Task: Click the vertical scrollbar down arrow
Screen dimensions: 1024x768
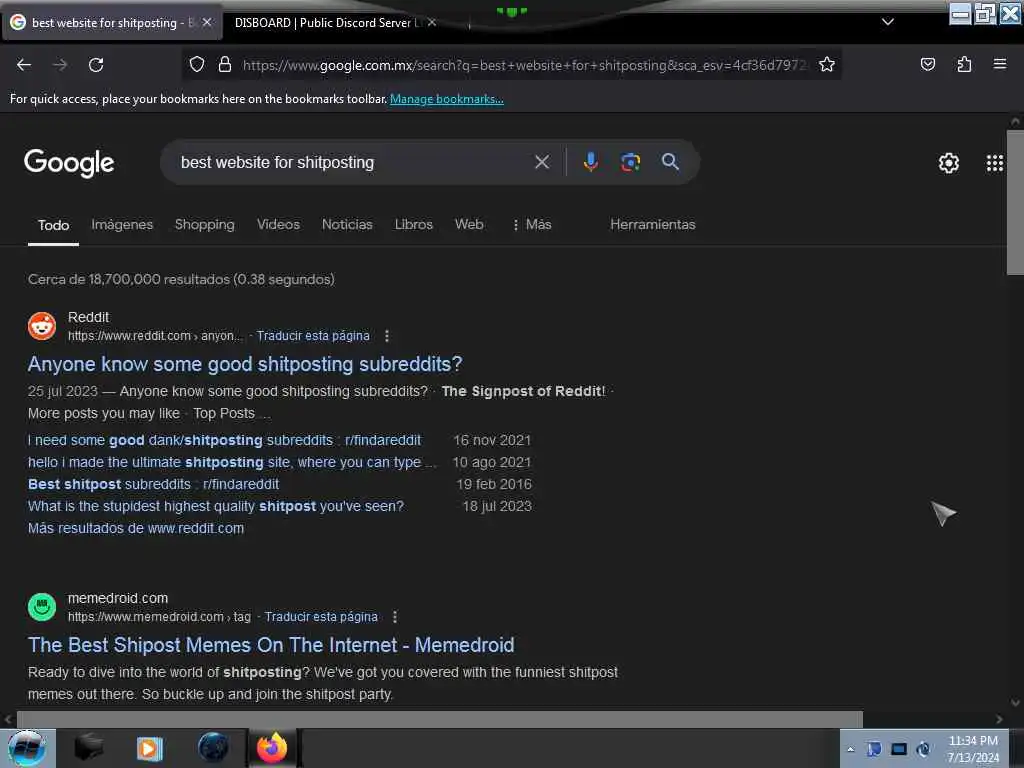Action: (x=1015, y=703)
